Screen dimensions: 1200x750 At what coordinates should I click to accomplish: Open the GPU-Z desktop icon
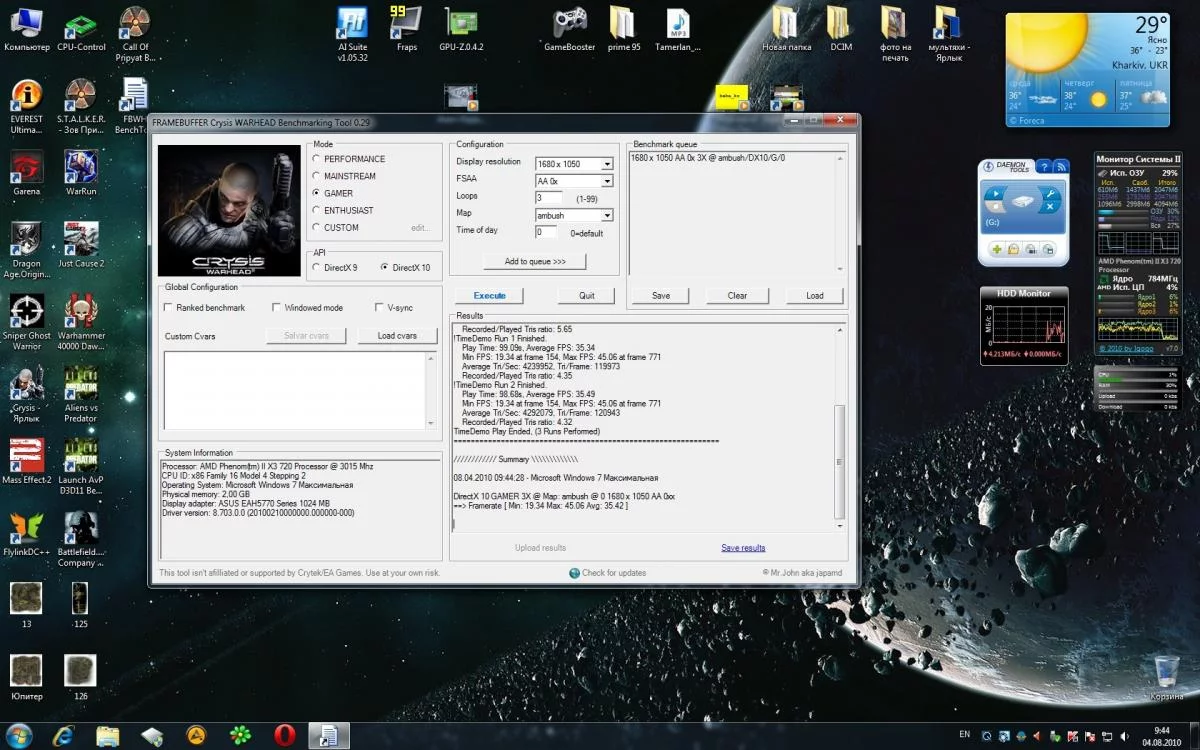click(461, 22)
